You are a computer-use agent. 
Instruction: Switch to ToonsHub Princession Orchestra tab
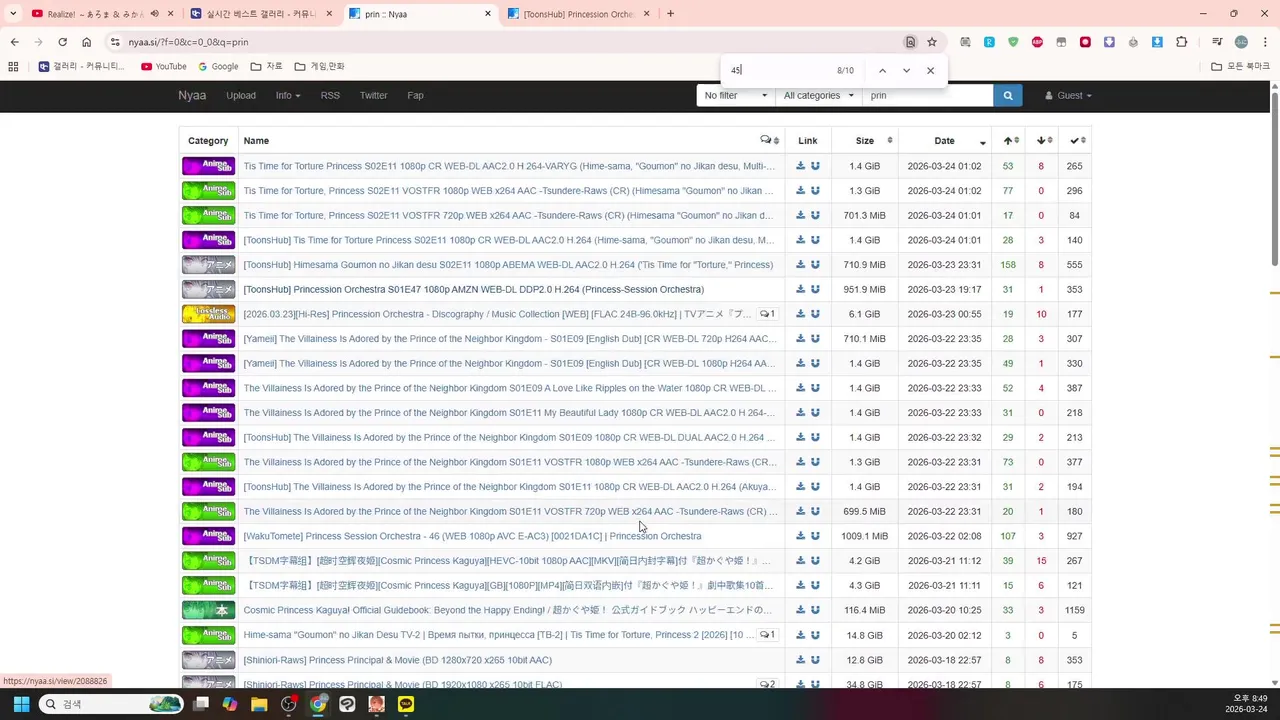coord(579,14)
